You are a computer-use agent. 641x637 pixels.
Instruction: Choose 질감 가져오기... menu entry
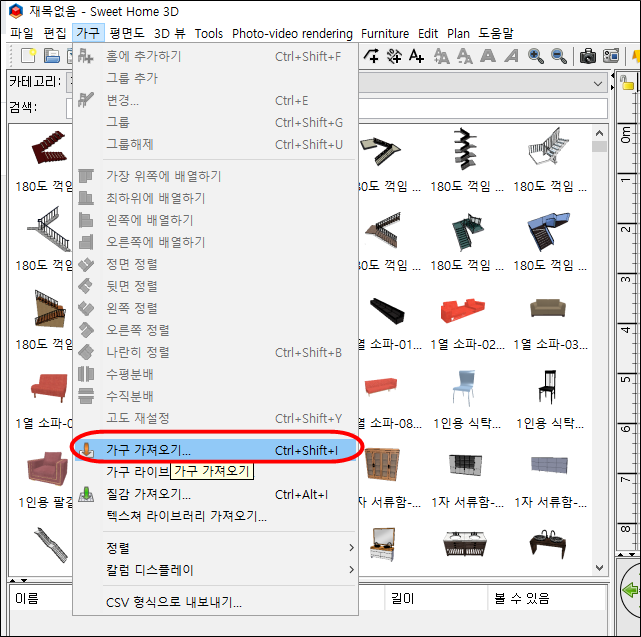tap(215, 494)
